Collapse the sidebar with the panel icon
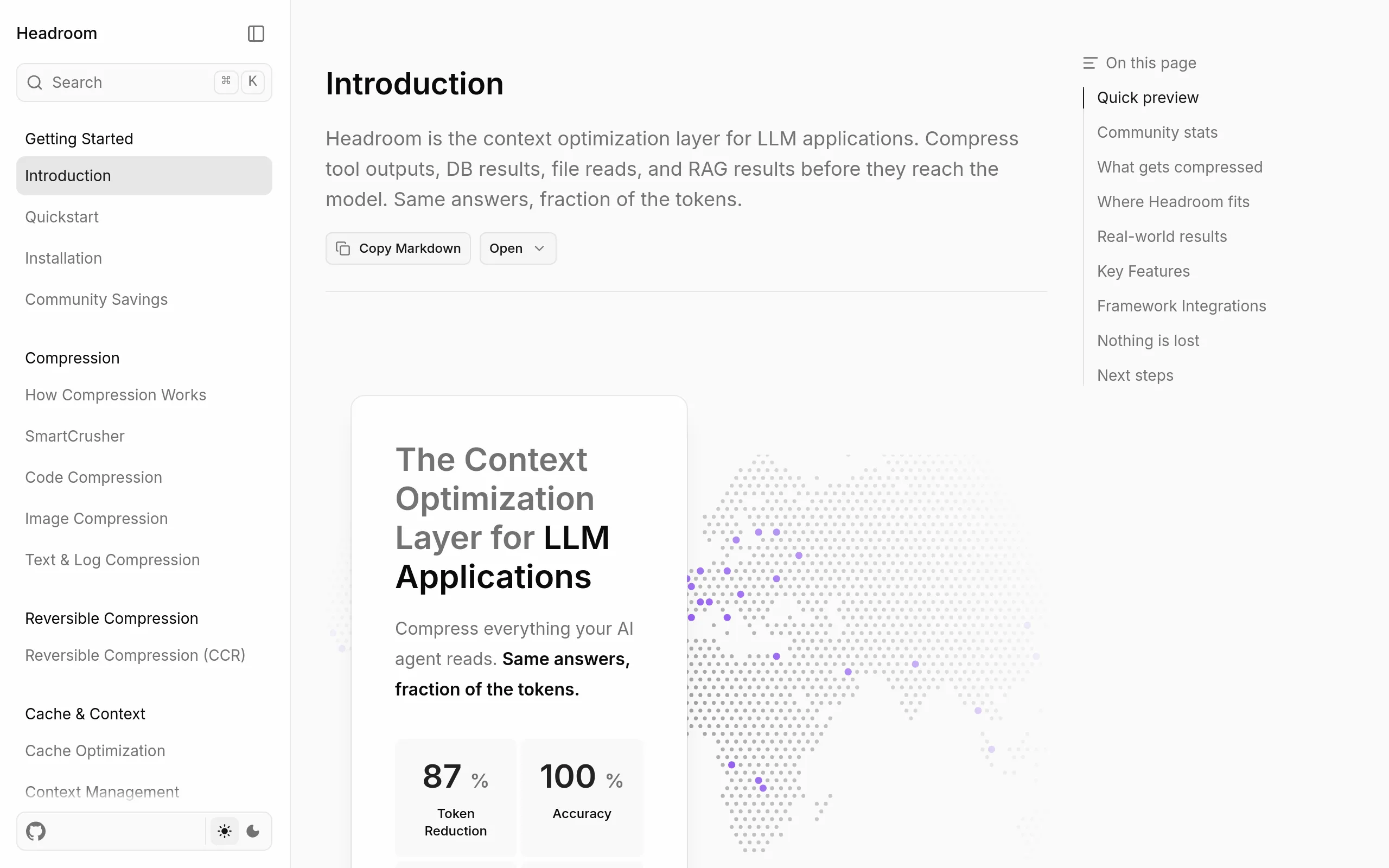 256,34
